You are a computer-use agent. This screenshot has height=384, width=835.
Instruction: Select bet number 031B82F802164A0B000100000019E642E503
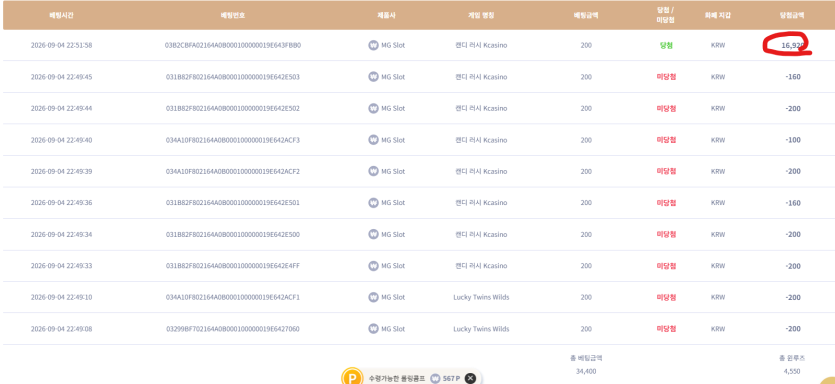pyautogui.click(x=233, y=77)
